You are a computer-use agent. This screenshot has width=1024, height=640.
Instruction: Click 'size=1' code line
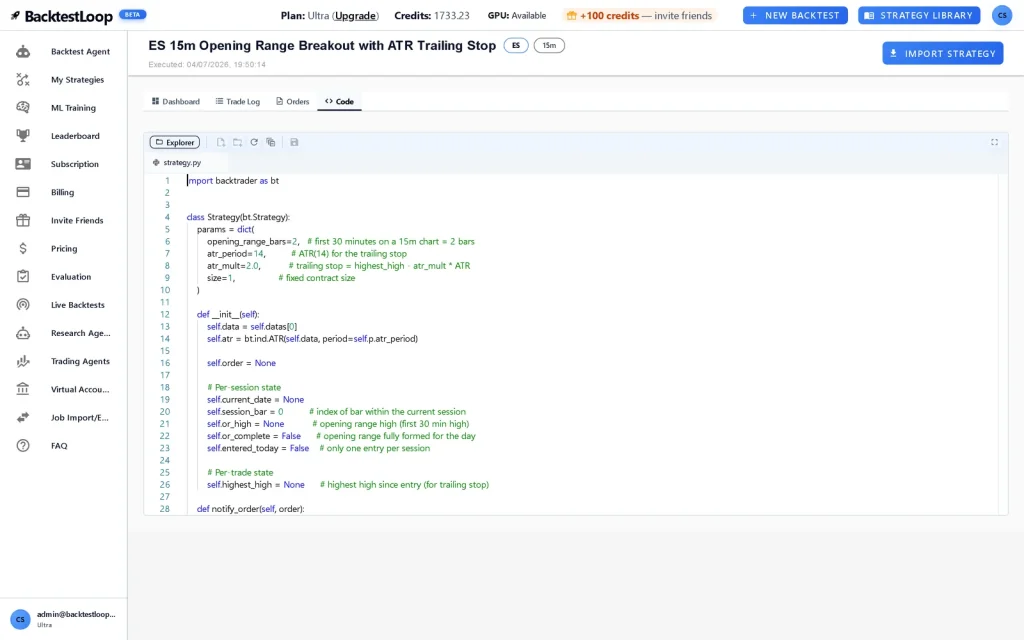[281, 278]
